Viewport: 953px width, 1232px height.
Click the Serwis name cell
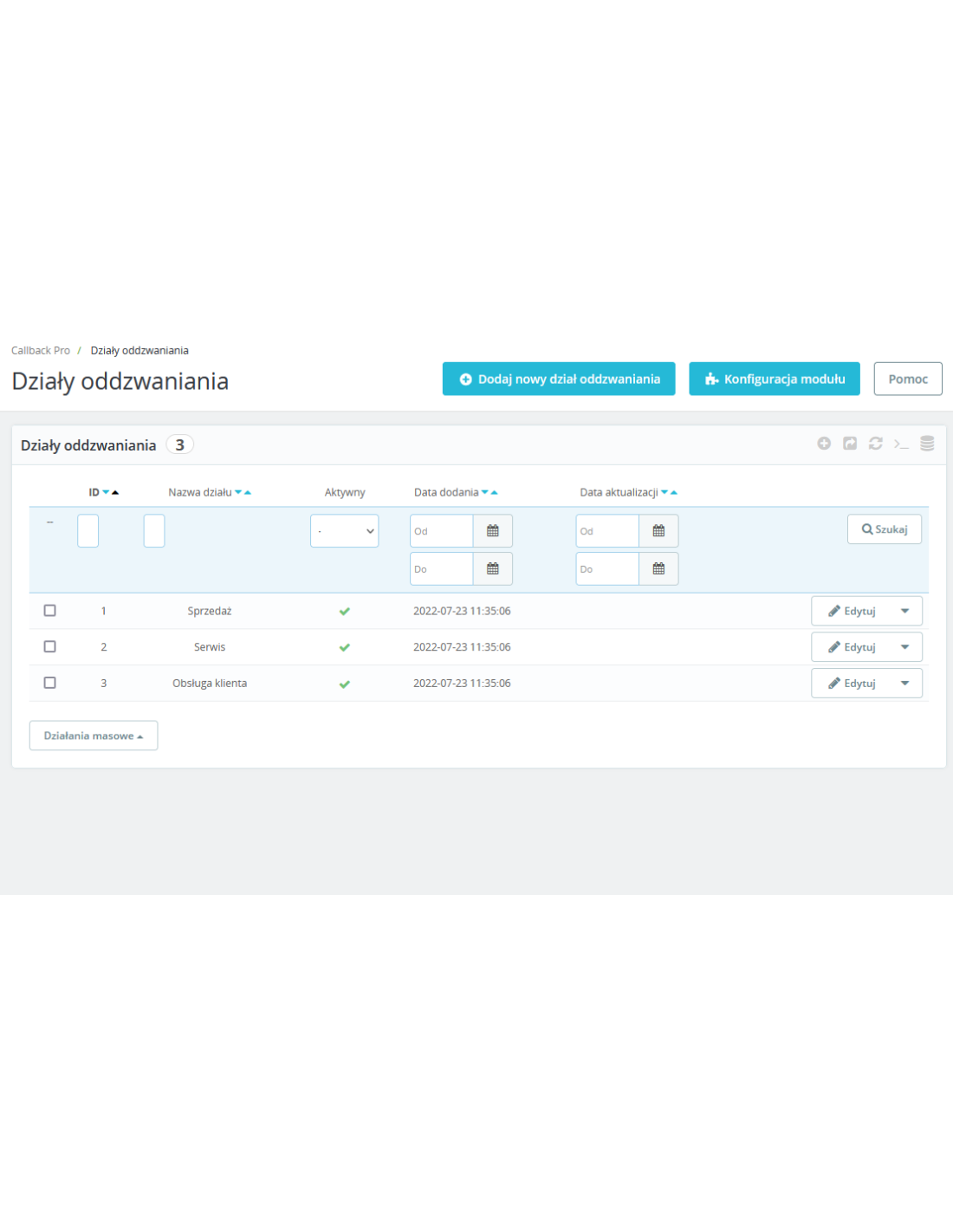click(210, 647)
